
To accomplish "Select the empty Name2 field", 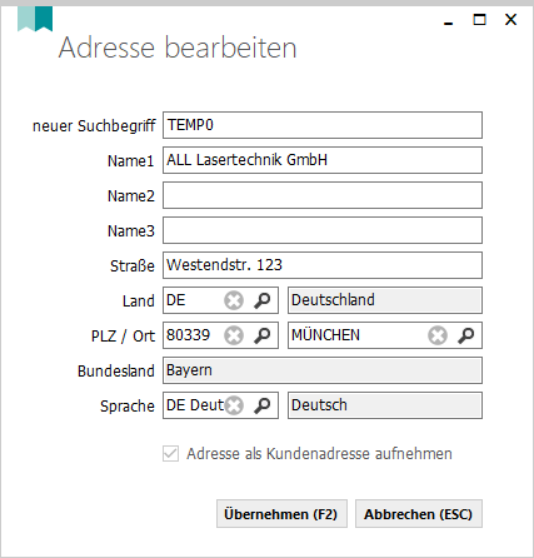I will 323,195.
